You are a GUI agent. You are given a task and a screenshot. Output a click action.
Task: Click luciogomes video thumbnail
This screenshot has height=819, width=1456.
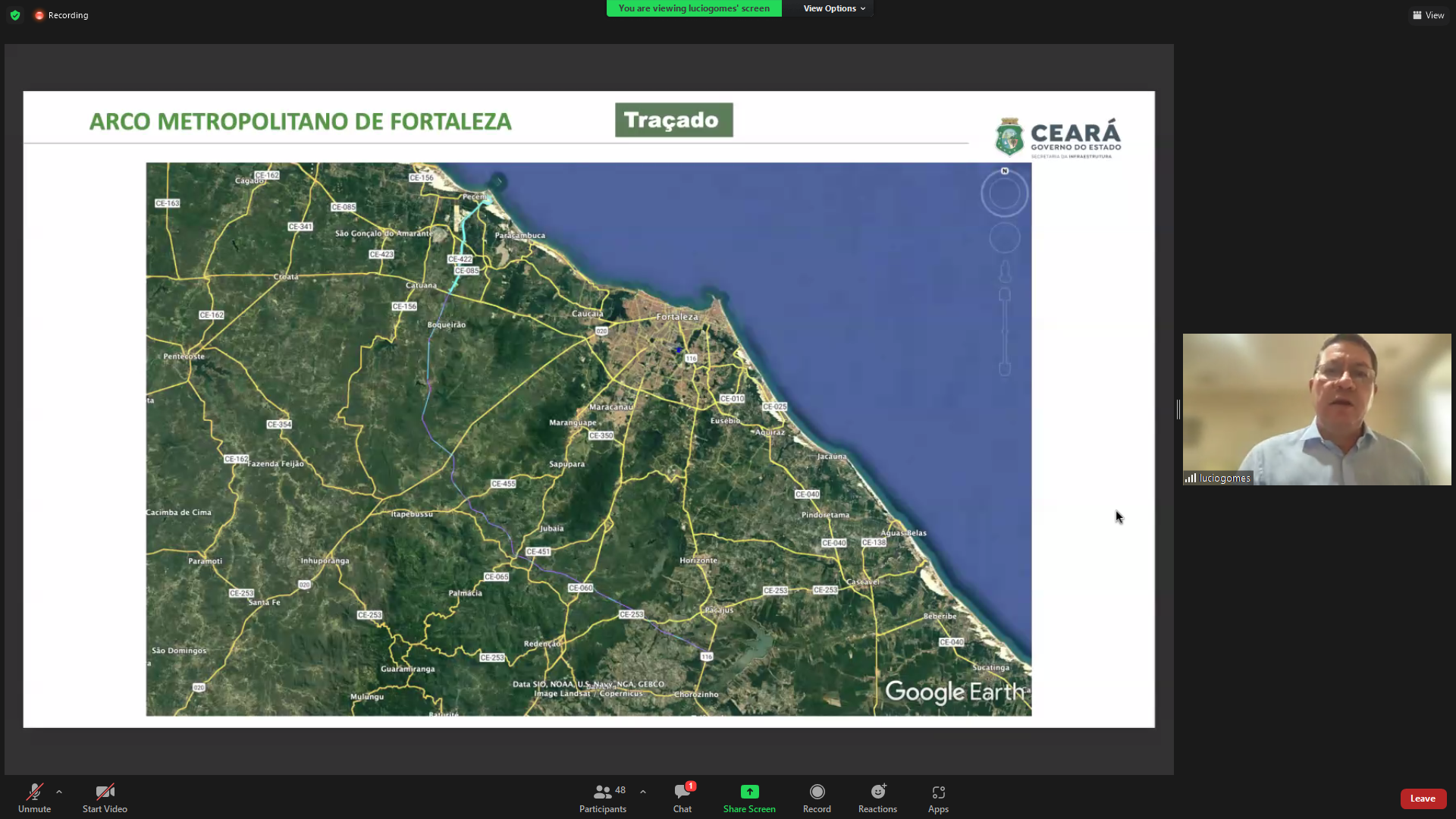[1316, 409]
